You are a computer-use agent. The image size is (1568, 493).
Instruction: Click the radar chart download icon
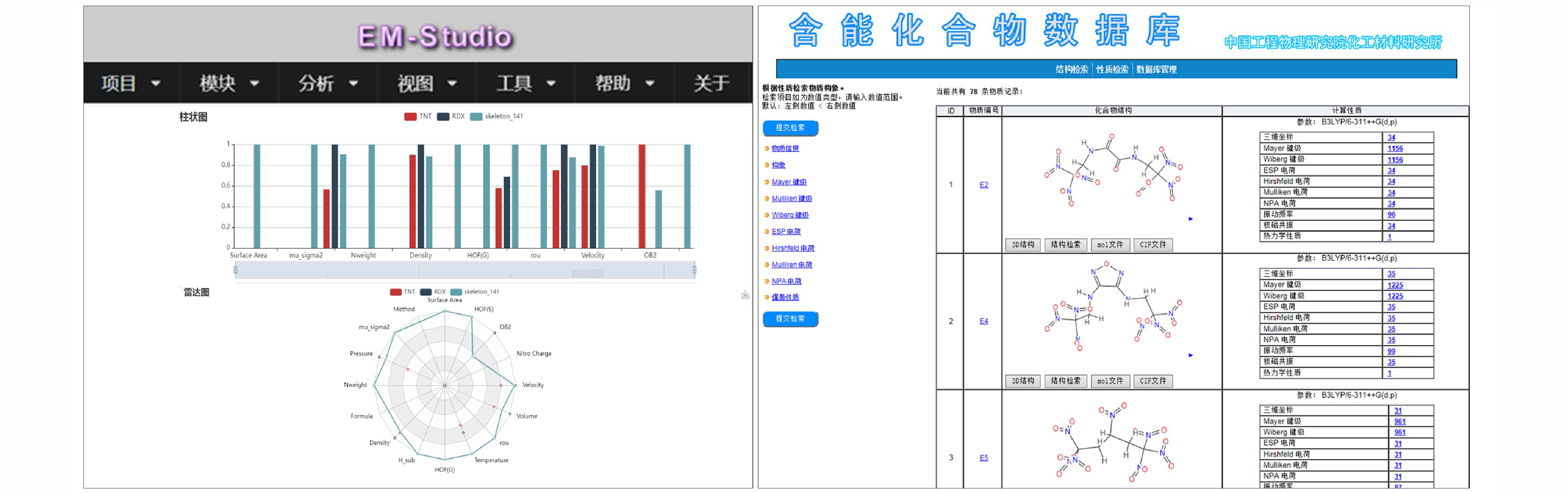(x=745, y=295)
